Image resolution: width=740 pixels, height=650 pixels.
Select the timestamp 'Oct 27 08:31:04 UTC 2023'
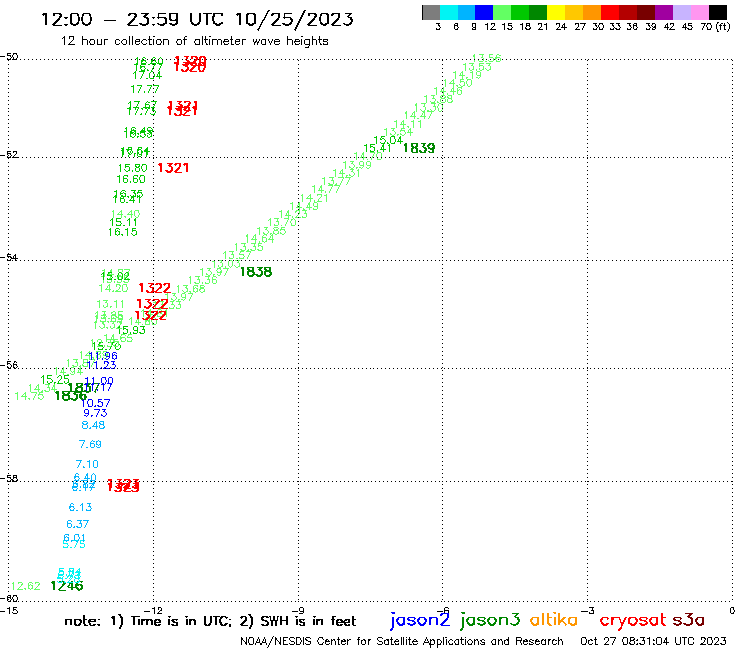coord(653,641)
